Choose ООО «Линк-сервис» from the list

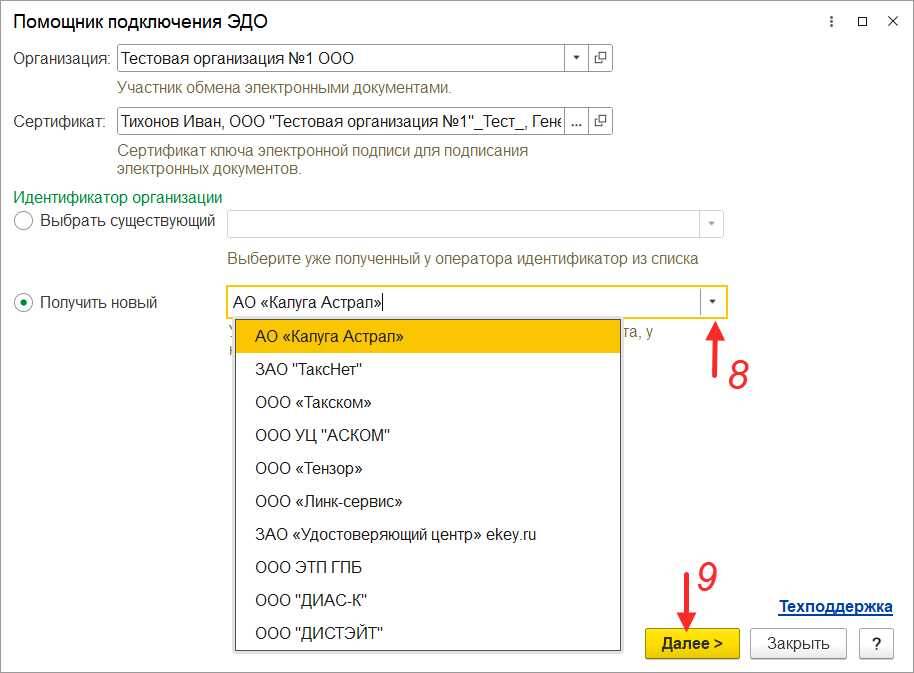428,501
